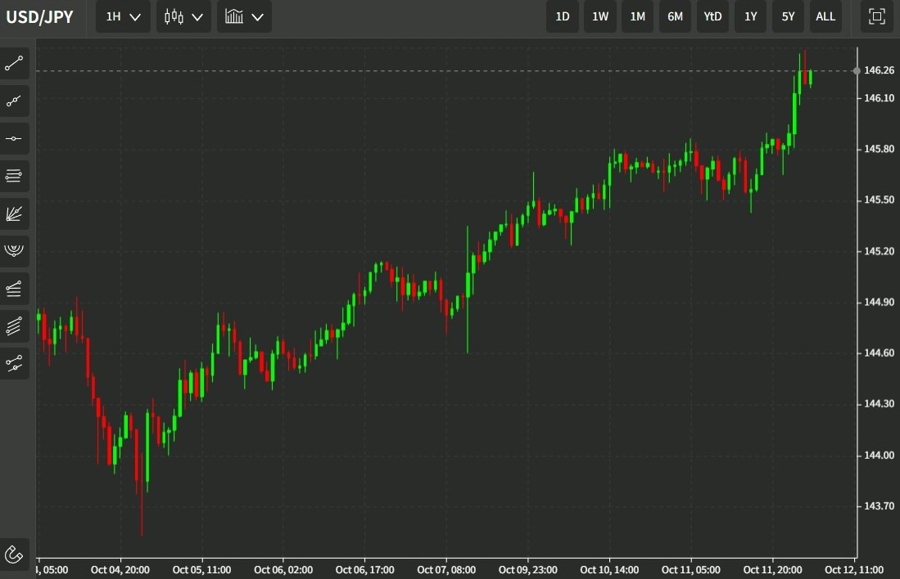Click the 143.70 price axis label

(x=879, y=506)
